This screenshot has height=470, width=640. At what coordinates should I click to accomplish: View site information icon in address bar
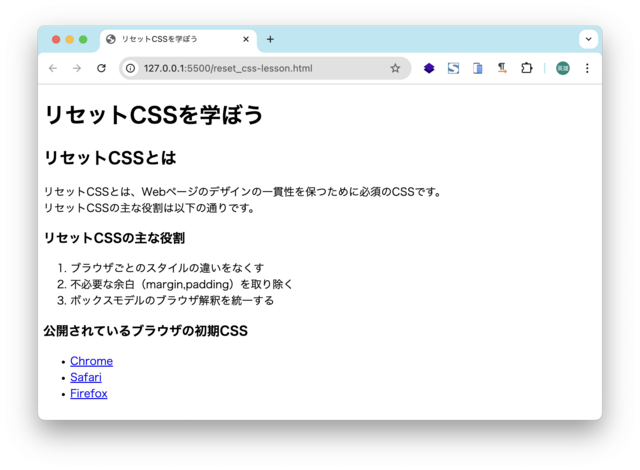click(130, 68)
